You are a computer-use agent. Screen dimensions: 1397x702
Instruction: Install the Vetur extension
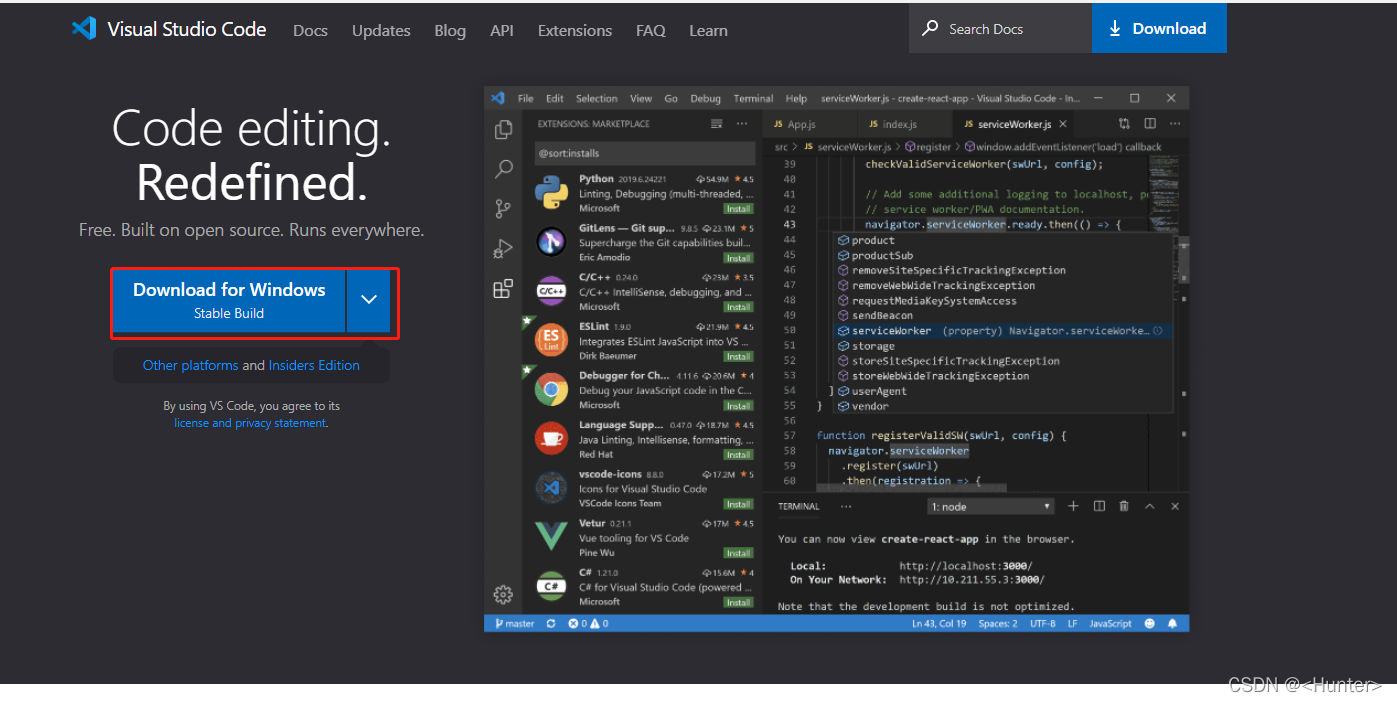pyautogui.click(x=738, y=552)
